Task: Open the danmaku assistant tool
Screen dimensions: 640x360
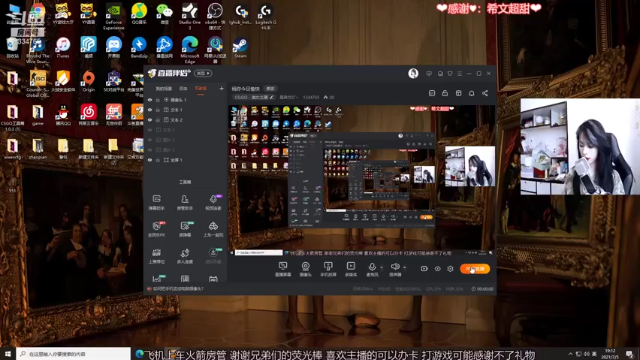Action: pos(156,202)
